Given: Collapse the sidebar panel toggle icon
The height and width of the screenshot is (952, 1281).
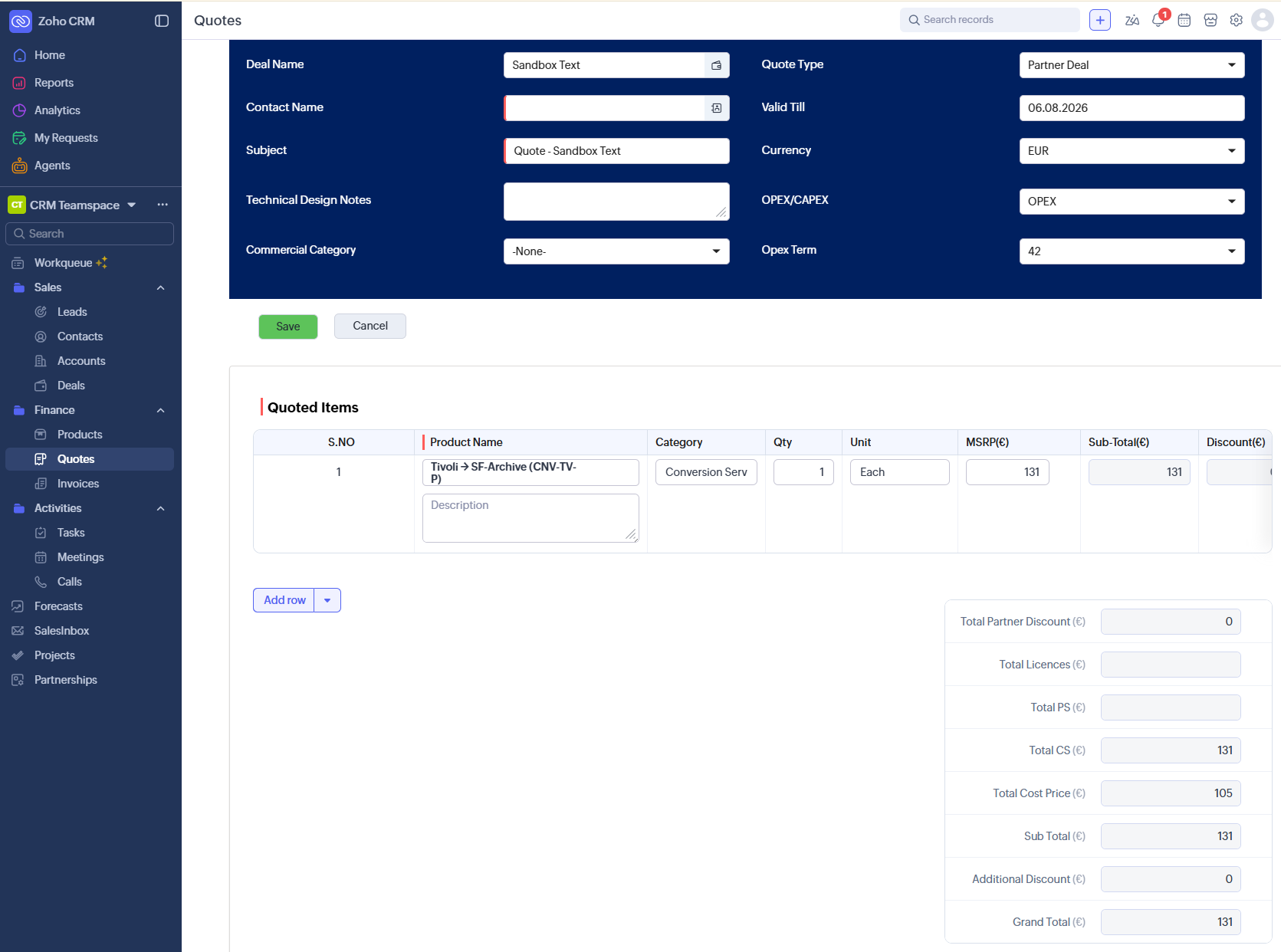Looking at the screenshot, I should click(x=162, y=21).
